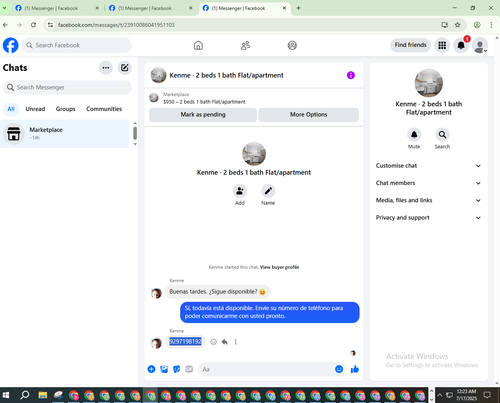Expand Media, files and links section

[x=428, y=200]
